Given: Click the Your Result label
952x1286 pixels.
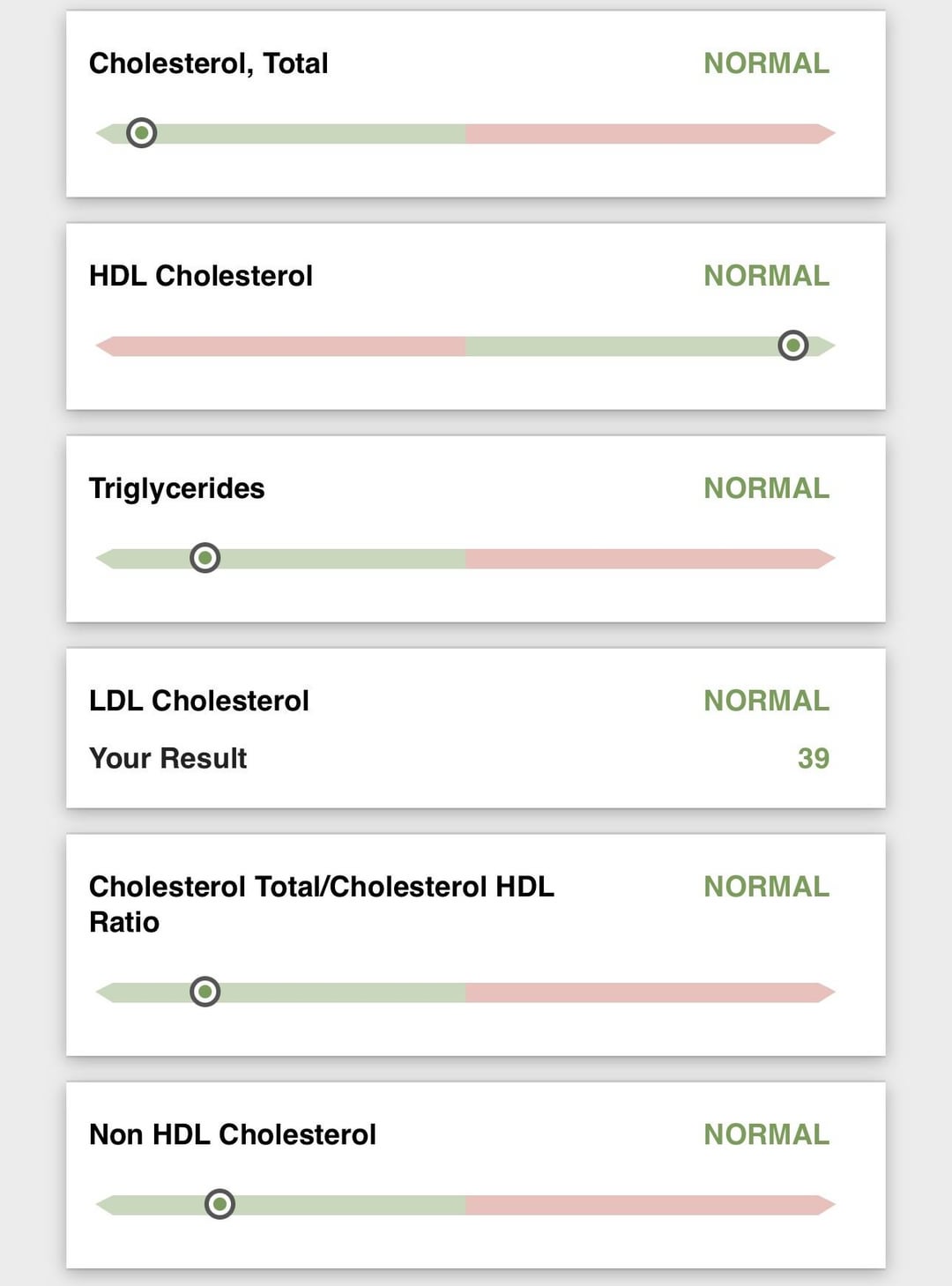Looking at the screenshot, I should coord(167,758).
